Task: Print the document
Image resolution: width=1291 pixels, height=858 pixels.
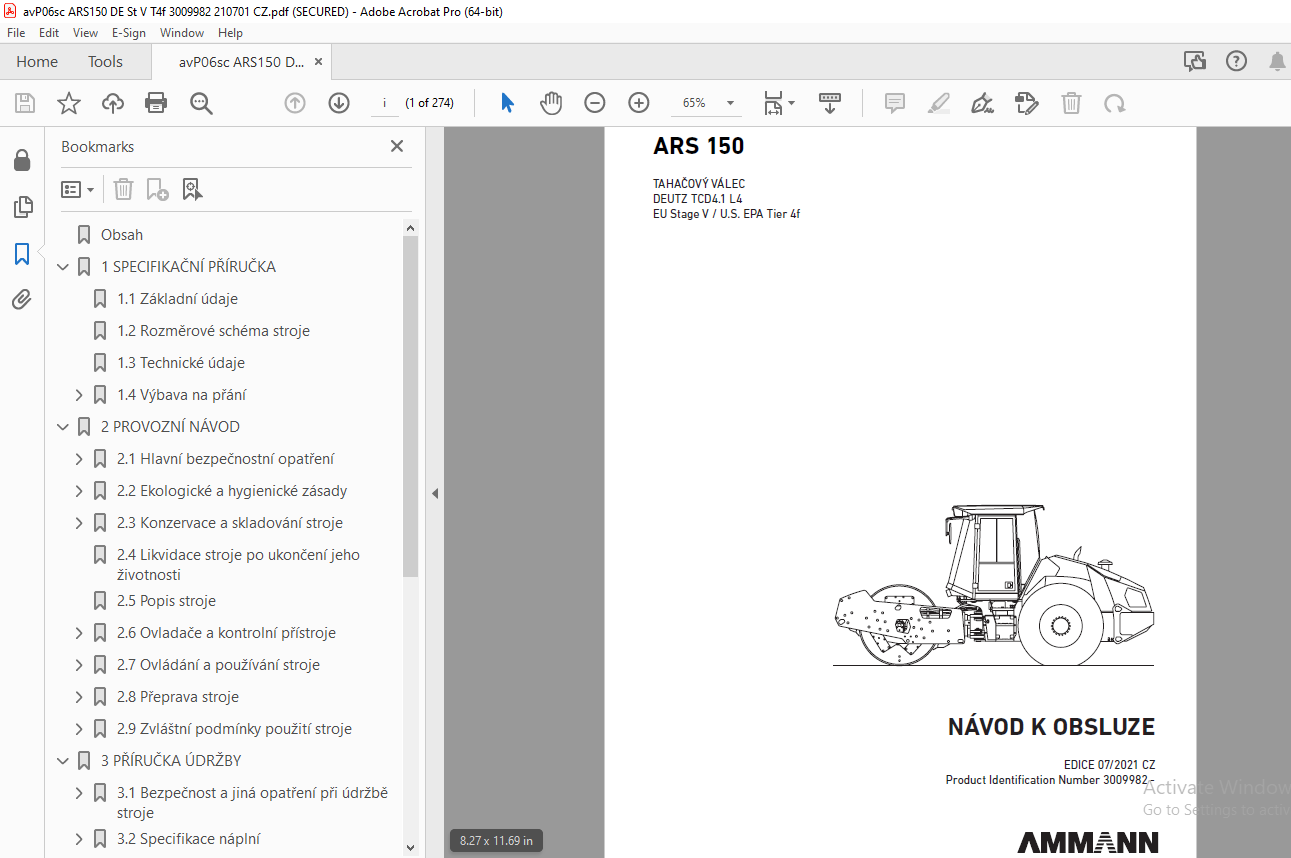Action: (x=156, y=103)
